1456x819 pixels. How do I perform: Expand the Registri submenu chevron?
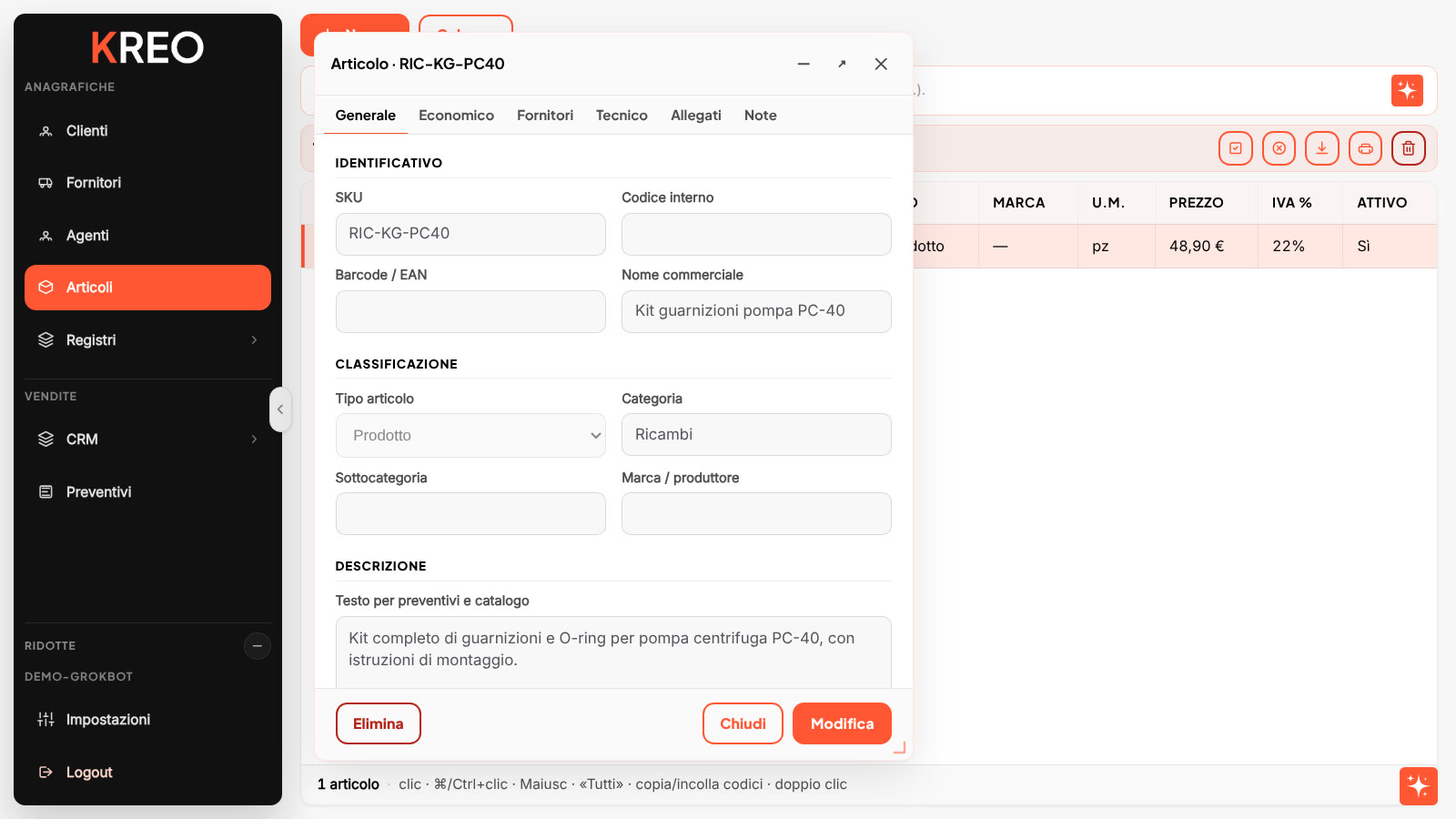coord(254,340)
